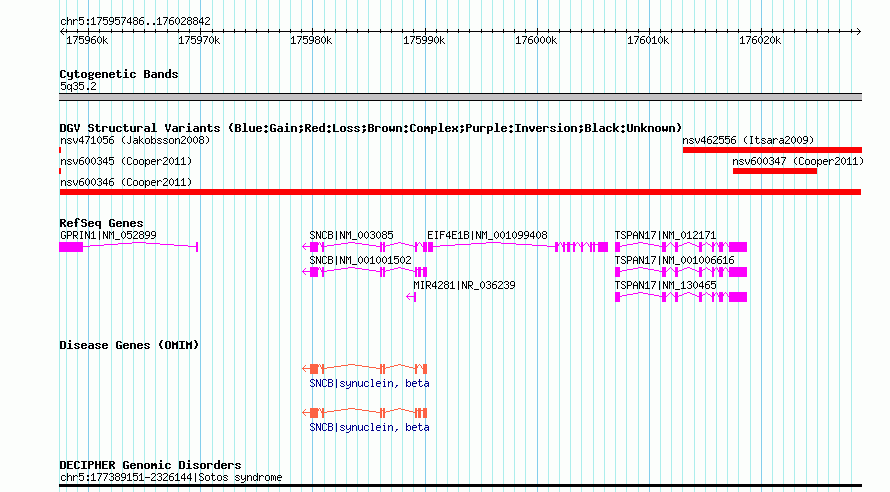Click the red nsv462556 loss bar

click(772, 150)
